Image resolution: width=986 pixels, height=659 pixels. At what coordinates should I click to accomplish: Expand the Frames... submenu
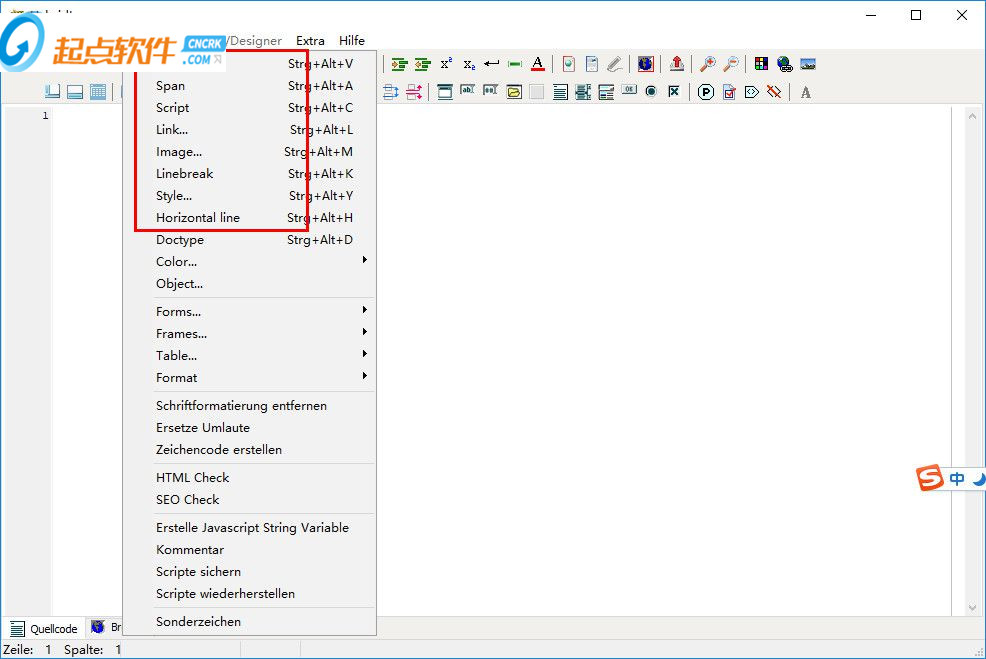point(250,333)
